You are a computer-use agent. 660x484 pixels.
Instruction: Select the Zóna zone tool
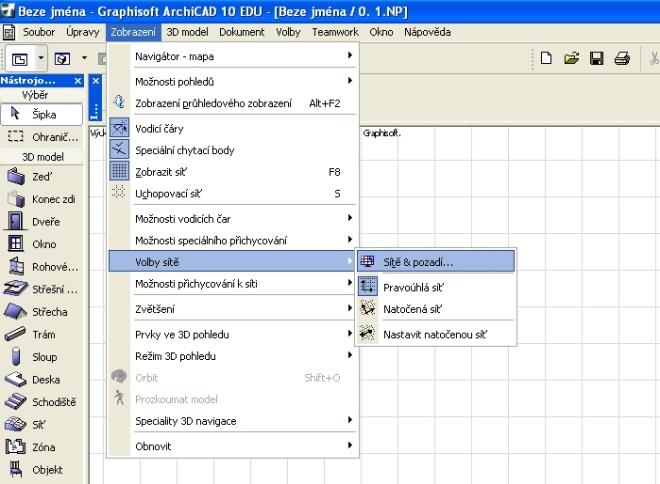(42, 447)
